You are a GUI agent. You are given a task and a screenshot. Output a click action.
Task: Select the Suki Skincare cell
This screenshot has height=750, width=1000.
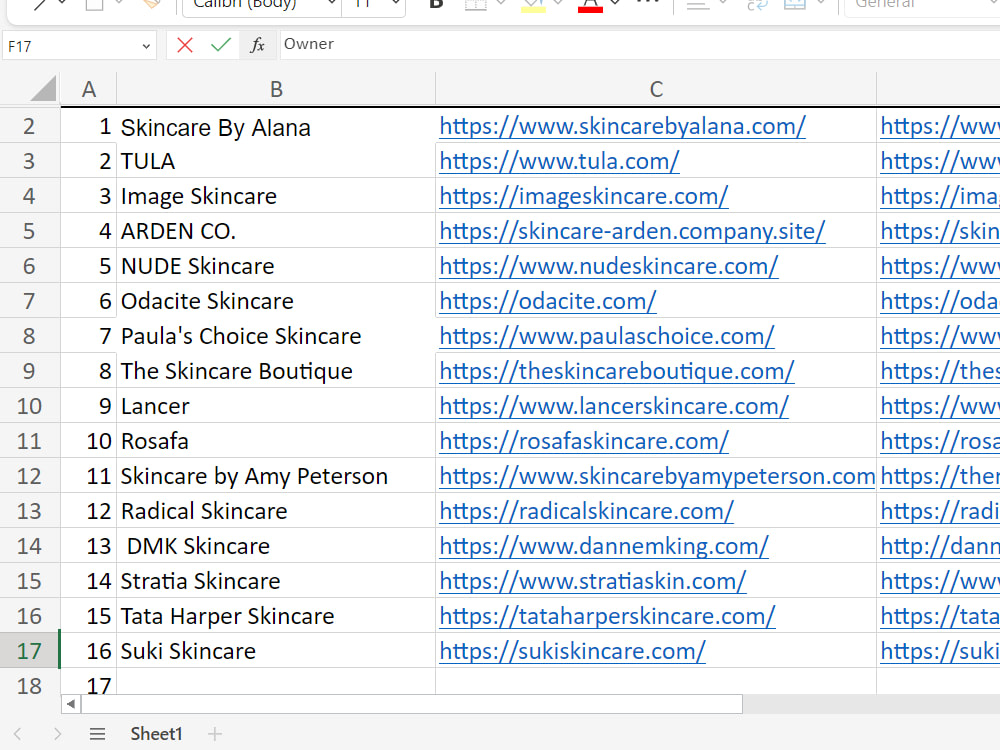(276, 651)
